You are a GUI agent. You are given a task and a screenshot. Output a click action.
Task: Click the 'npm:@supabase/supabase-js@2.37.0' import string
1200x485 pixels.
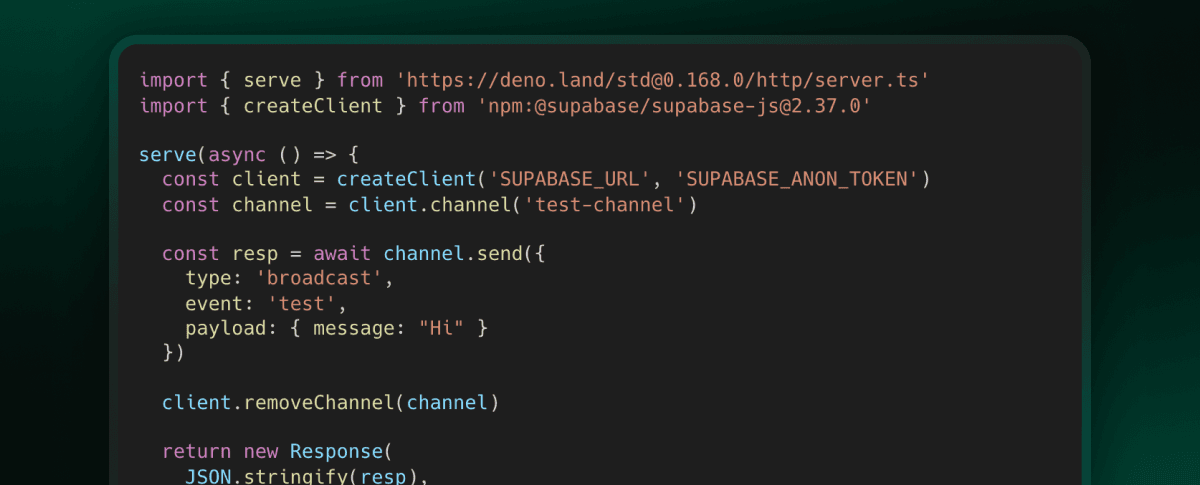(x=675, y=105)
